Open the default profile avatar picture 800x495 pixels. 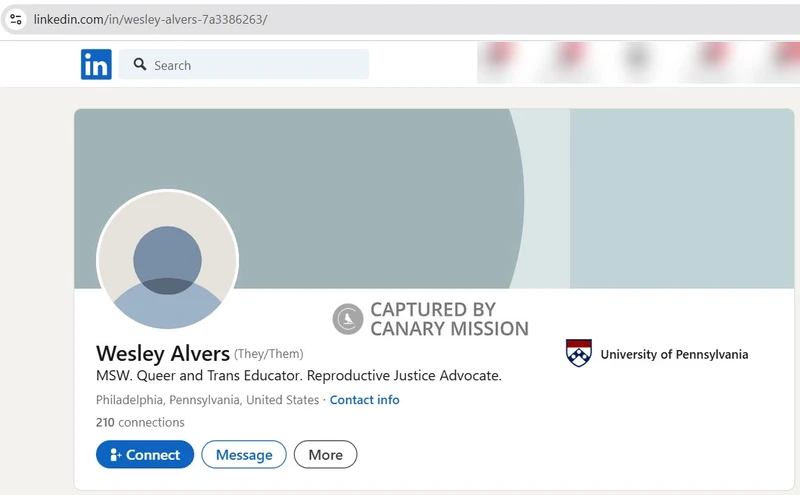(167, 260)
